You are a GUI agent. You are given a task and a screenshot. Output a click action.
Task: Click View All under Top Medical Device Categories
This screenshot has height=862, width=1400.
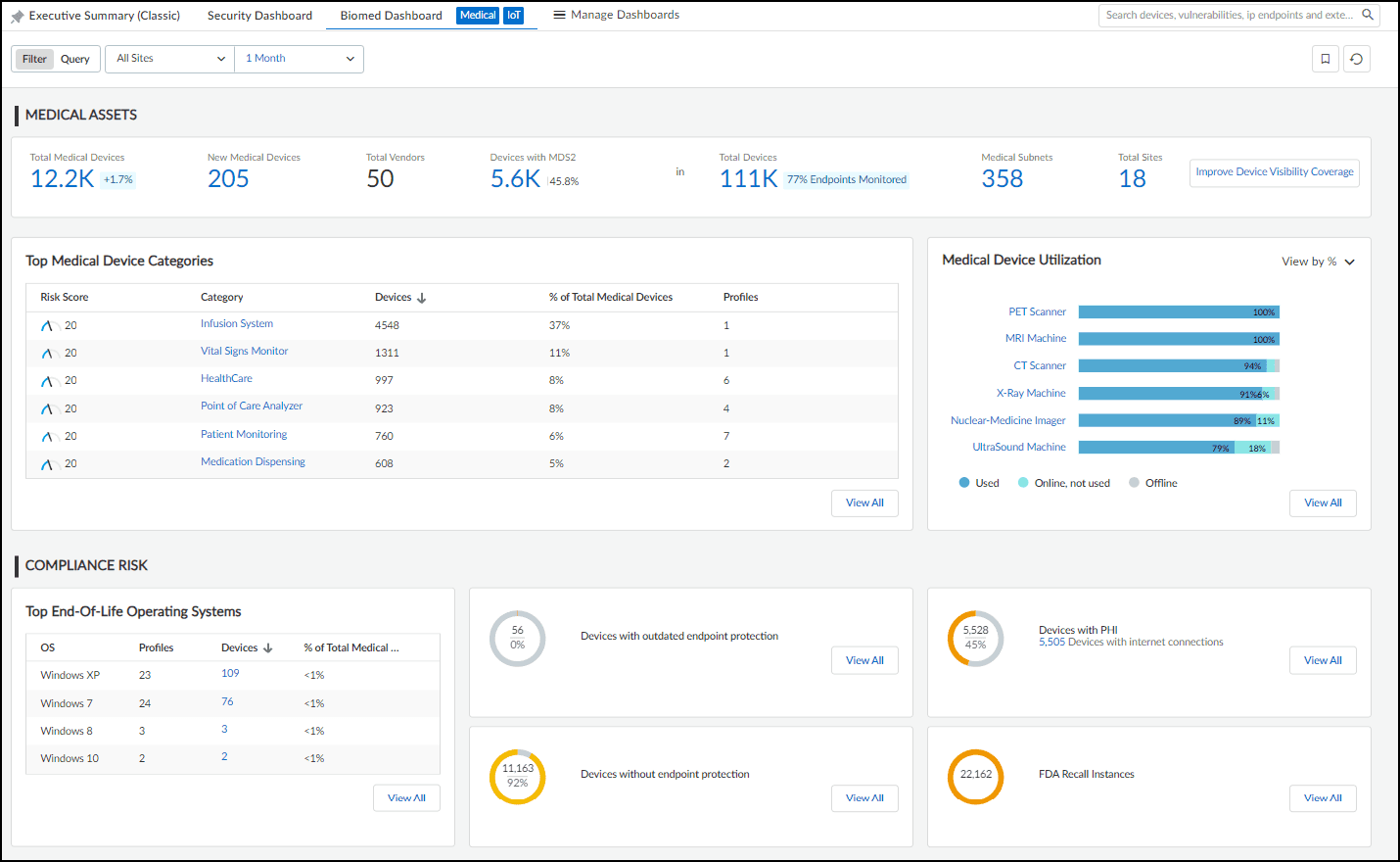[864, 503]
